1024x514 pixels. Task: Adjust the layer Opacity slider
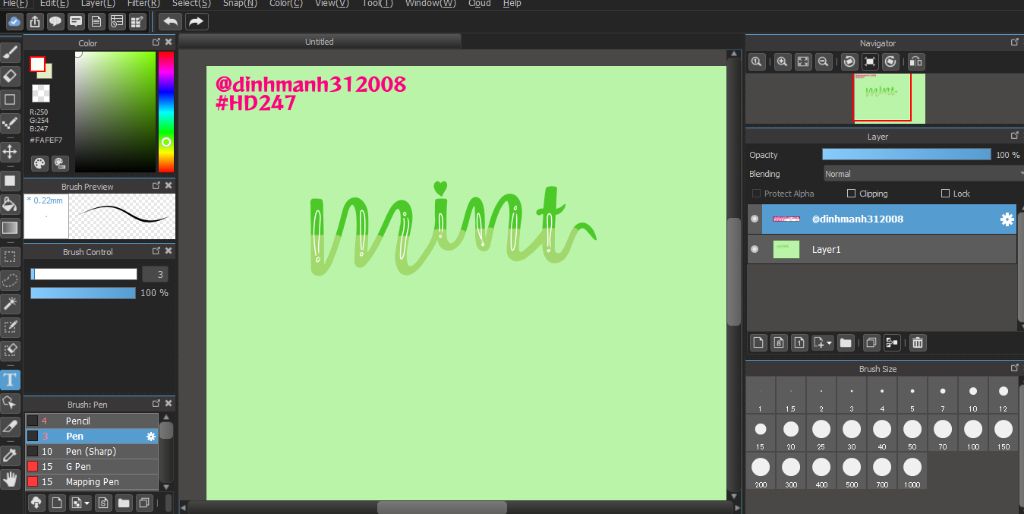pos(906,155)
